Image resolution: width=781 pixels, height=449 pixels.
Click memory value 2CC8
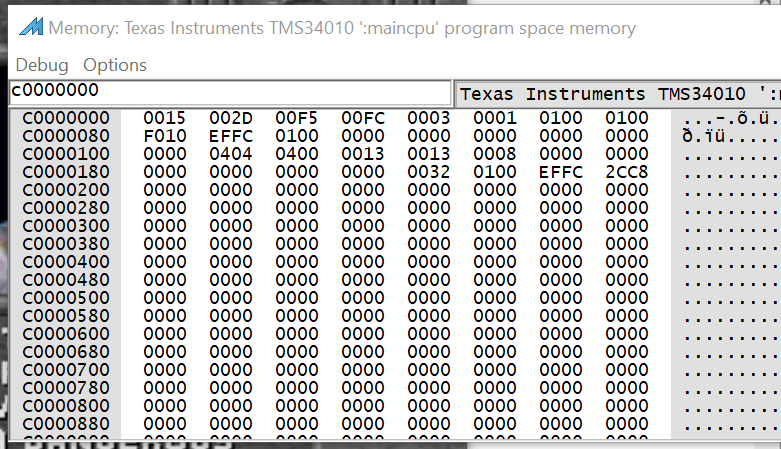click(x=627, y=172)
